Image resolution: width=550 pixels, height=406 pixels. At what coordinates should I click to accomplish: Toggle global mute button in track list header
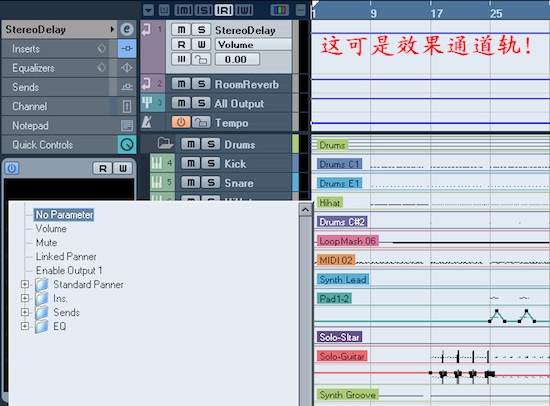pos(184,10)
